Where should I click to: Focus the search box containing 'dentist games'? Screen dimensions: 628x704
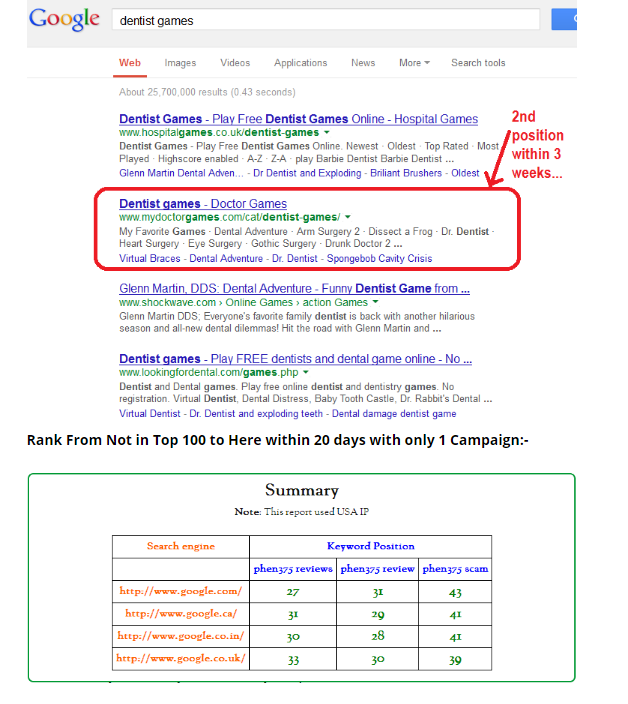(x=326, y=20)
